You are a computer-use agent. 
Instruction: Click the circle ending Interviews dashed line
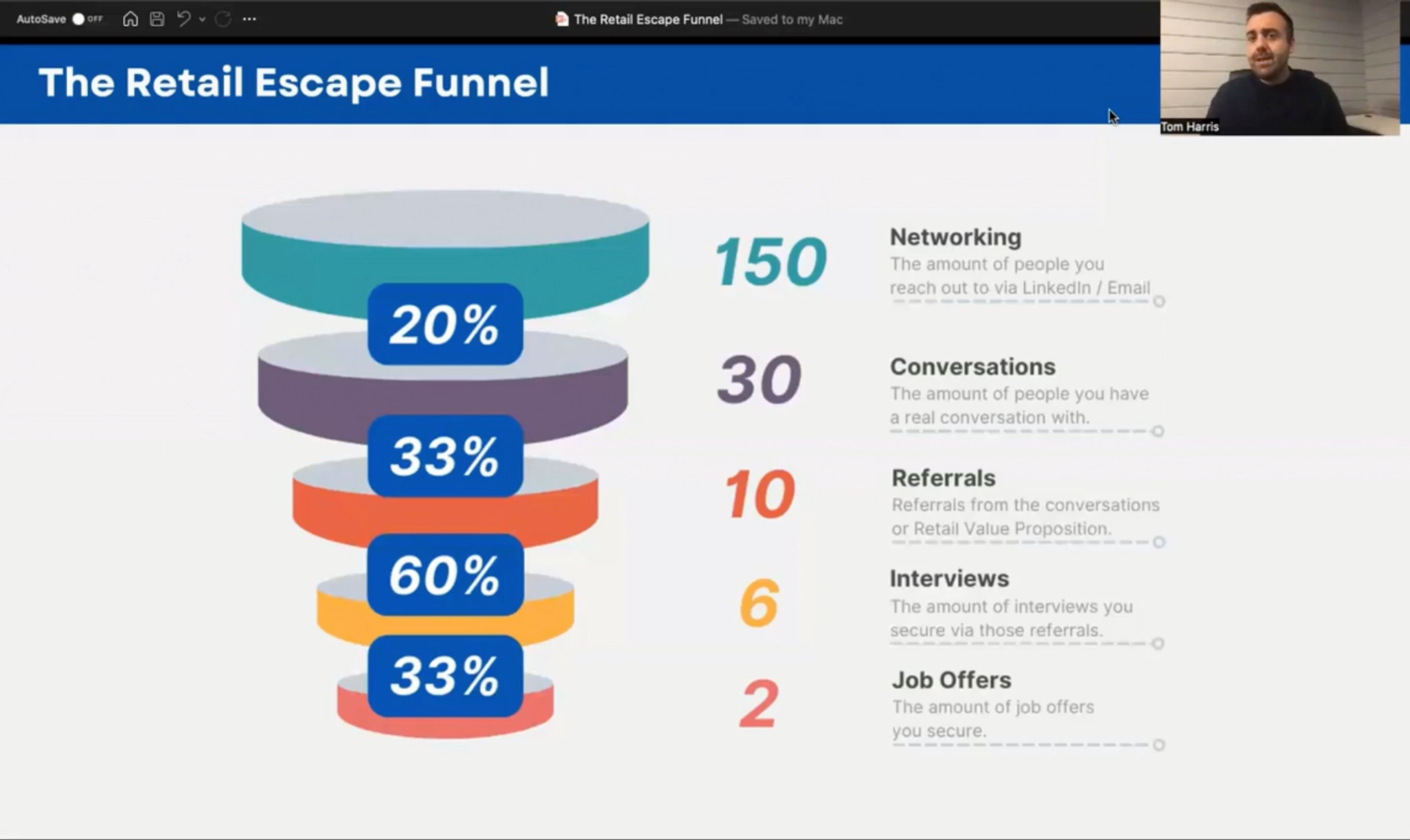pyautogui.click(x=1158, y=643)
